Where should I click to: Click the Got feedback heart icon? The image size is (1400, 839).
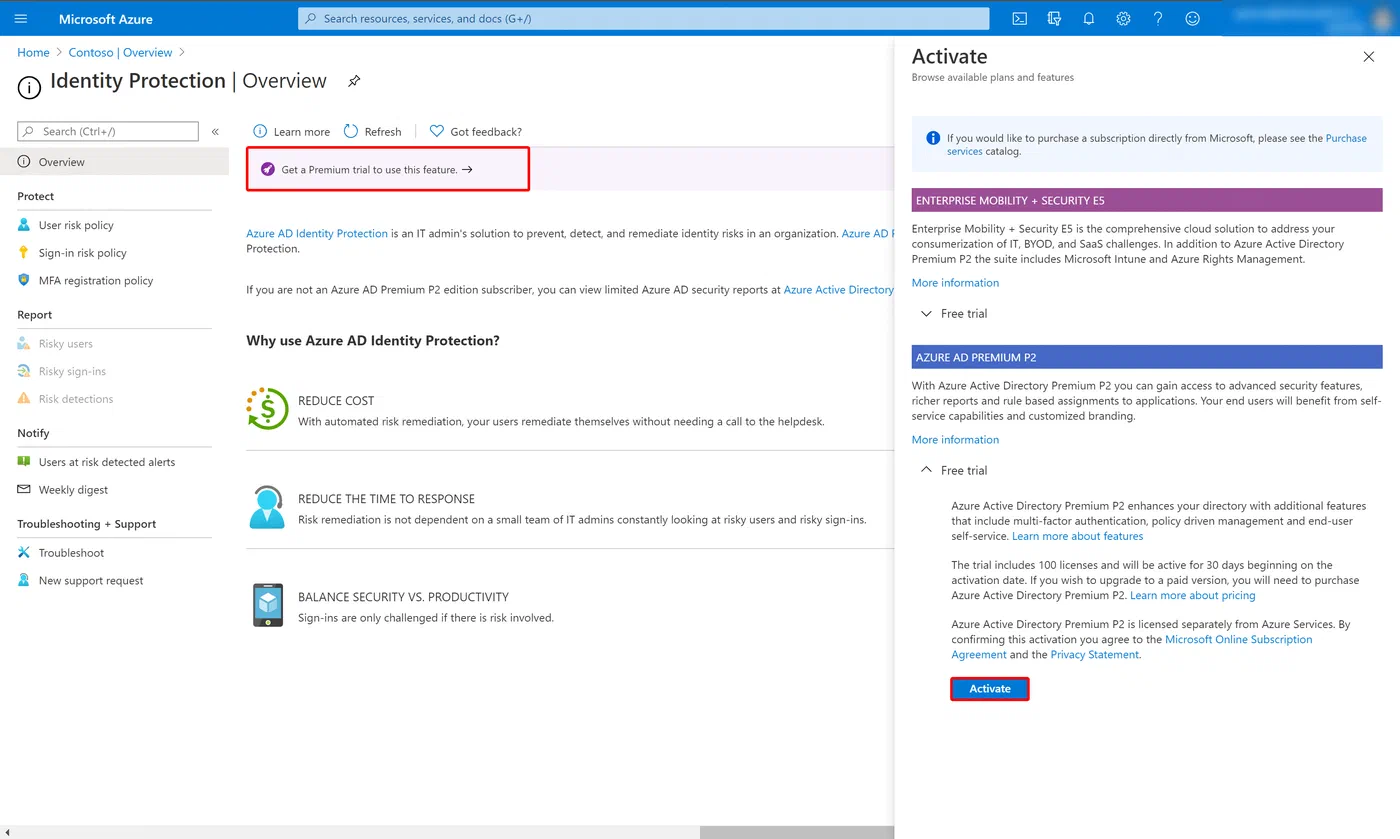pos(437,131)
